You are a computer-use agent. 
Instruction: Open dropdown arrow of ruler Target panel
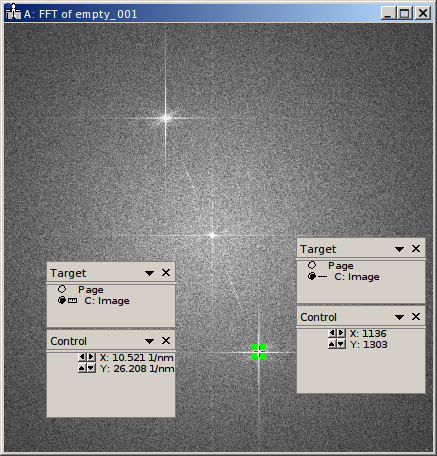click(149, 273)
